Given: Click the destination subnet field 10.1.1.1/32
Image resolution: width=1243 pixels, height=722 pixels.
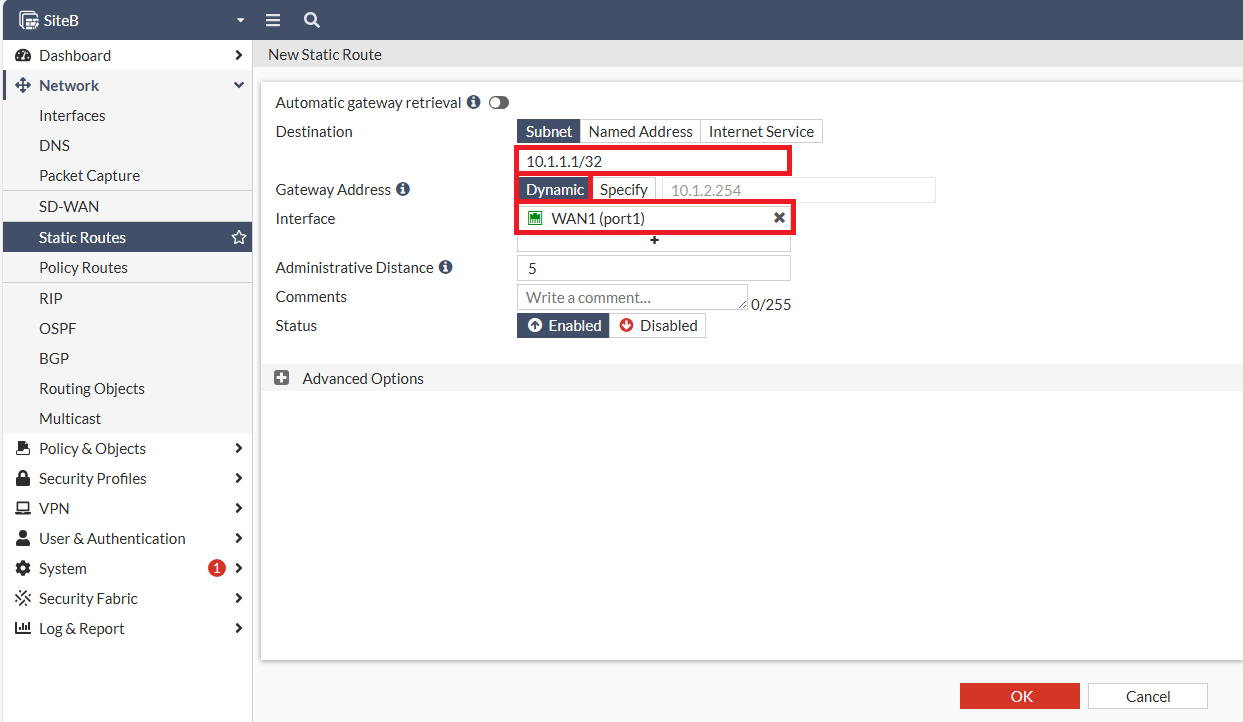Looking at the screenshot, I should [654, 160].
